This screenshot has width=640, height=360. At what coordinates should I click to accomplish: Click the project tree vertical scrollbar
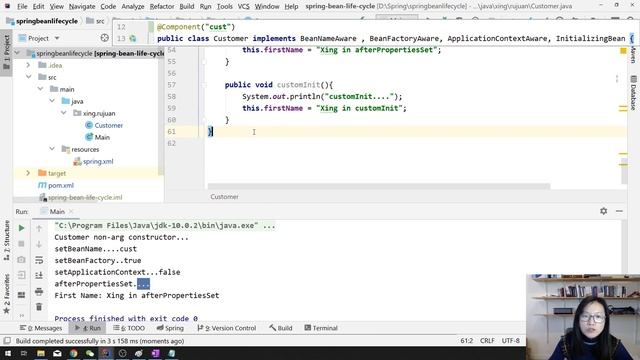click(x=161, y=112)
